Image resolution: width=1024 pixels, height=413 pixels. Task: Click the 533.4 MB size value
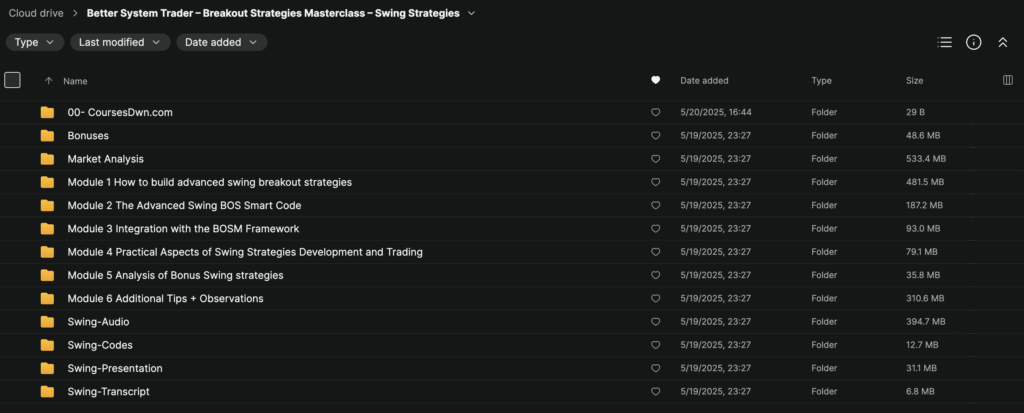[925, 159]
